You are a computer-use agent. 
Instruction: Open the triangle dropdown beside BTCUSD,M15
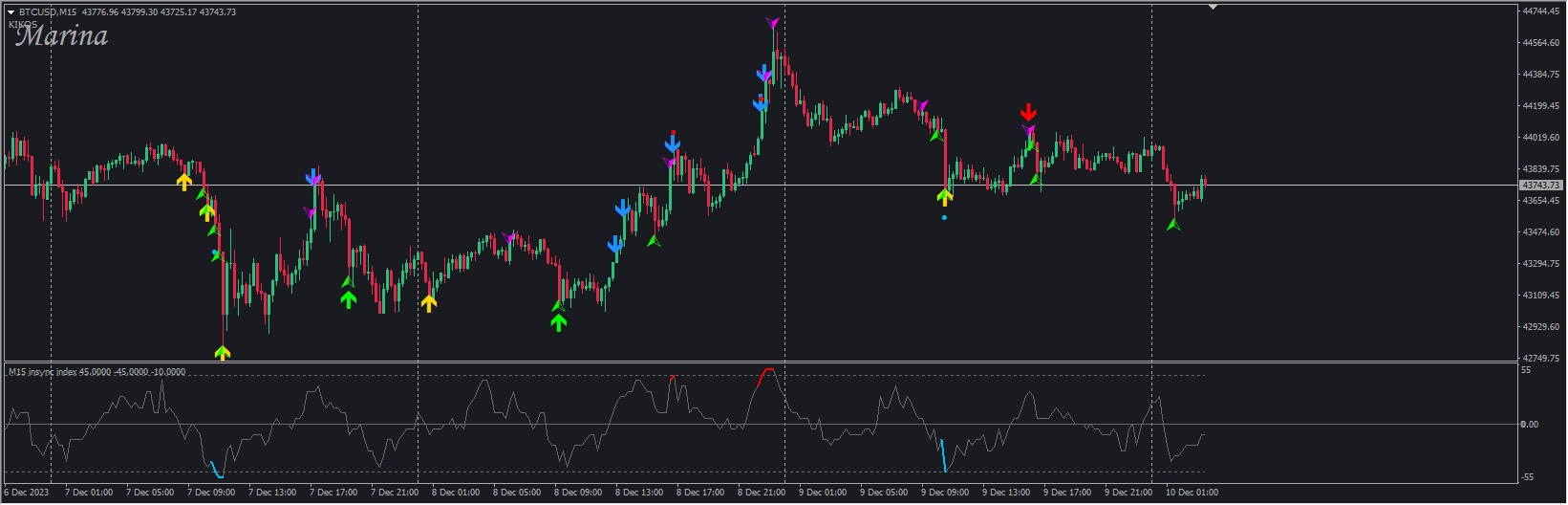[11, 12]
